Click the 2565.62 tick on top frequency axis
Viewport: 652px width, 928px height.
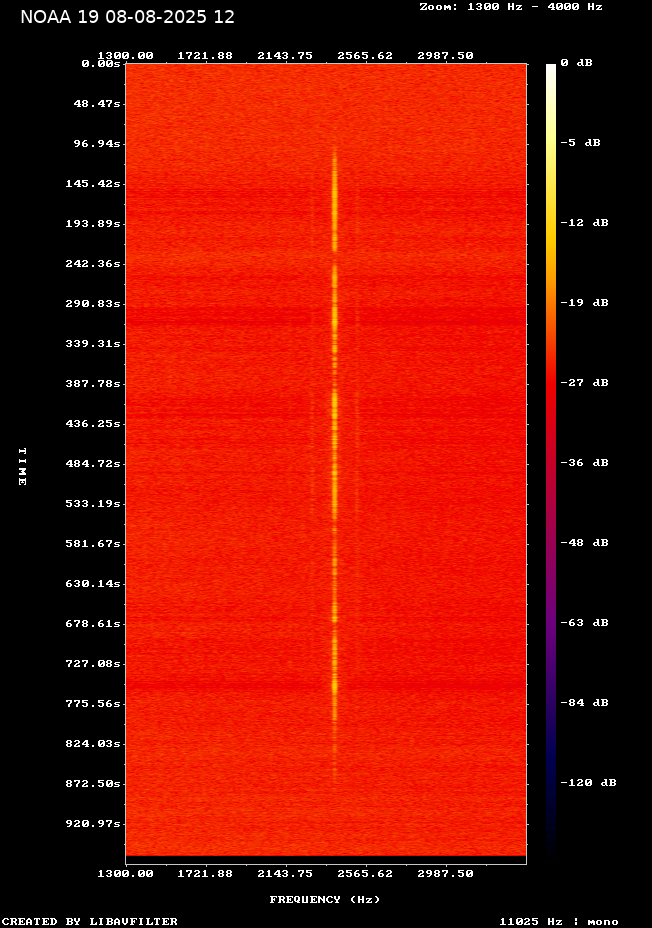[x=365, y=56]
